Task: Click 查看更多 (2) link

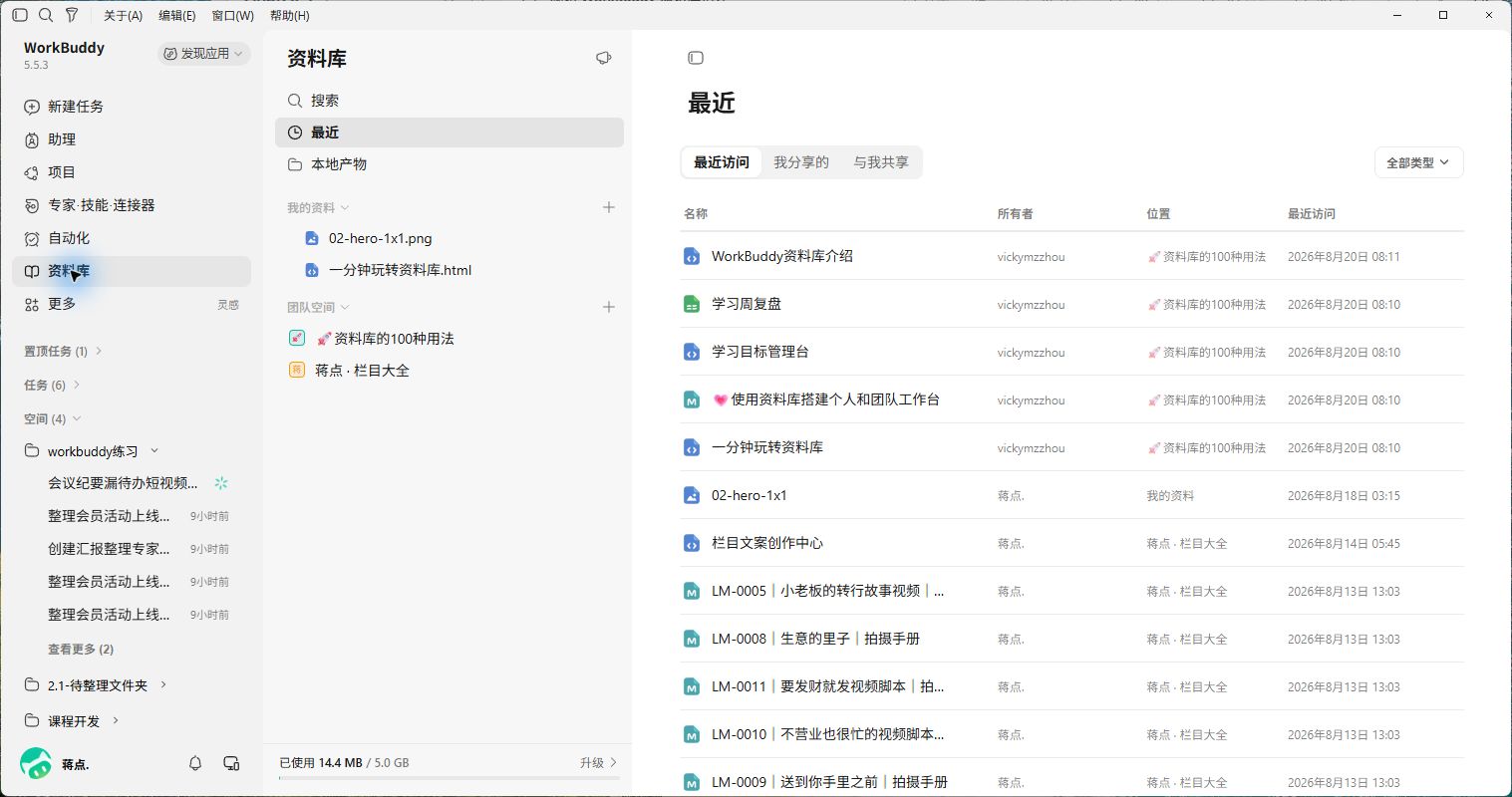Action: [x=81, y=649]
